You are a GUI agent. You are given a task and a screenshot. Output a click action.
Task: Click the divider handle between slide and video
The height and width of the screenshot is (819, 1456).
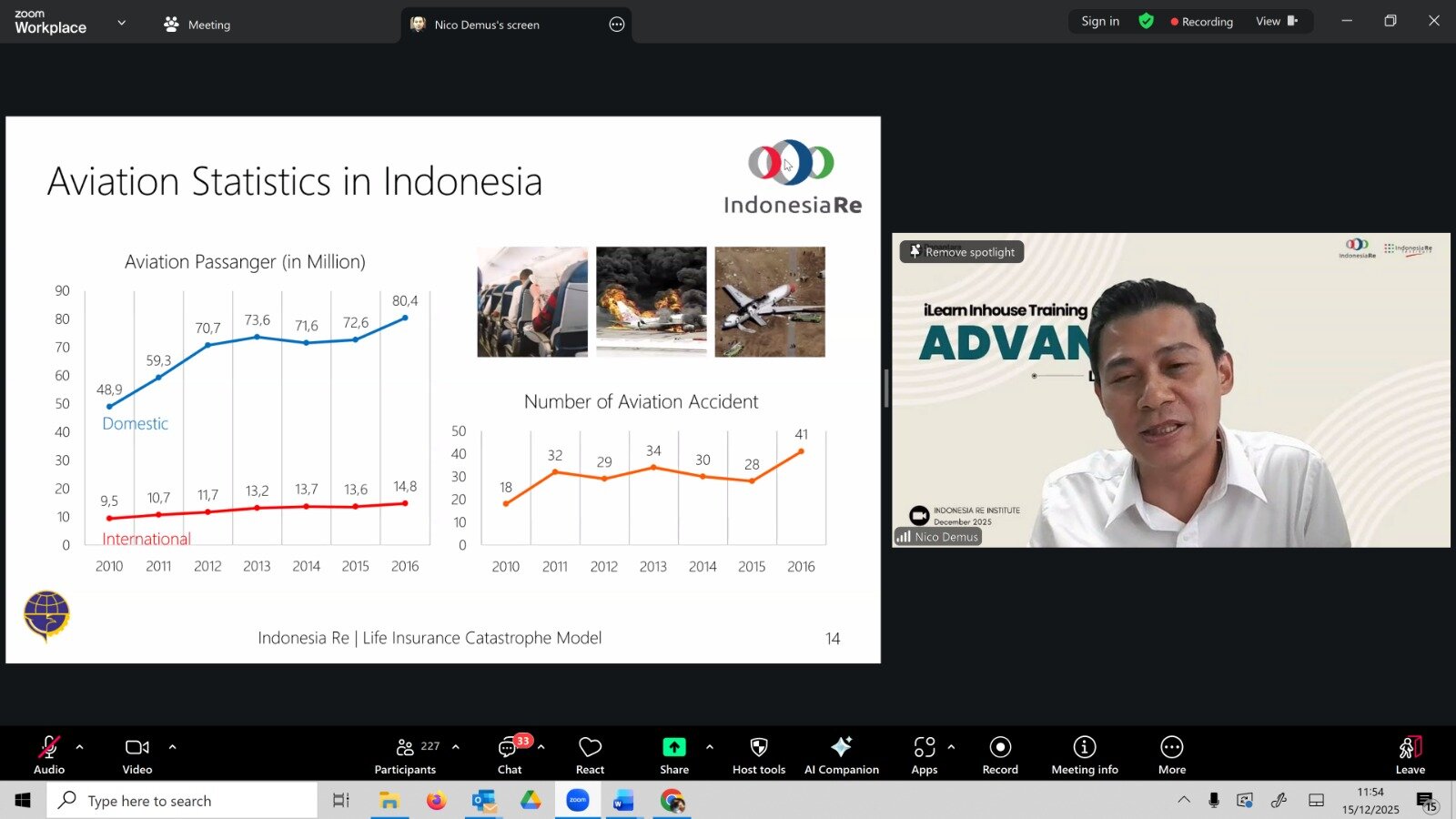pyautogui.click(x=886, y=389)
